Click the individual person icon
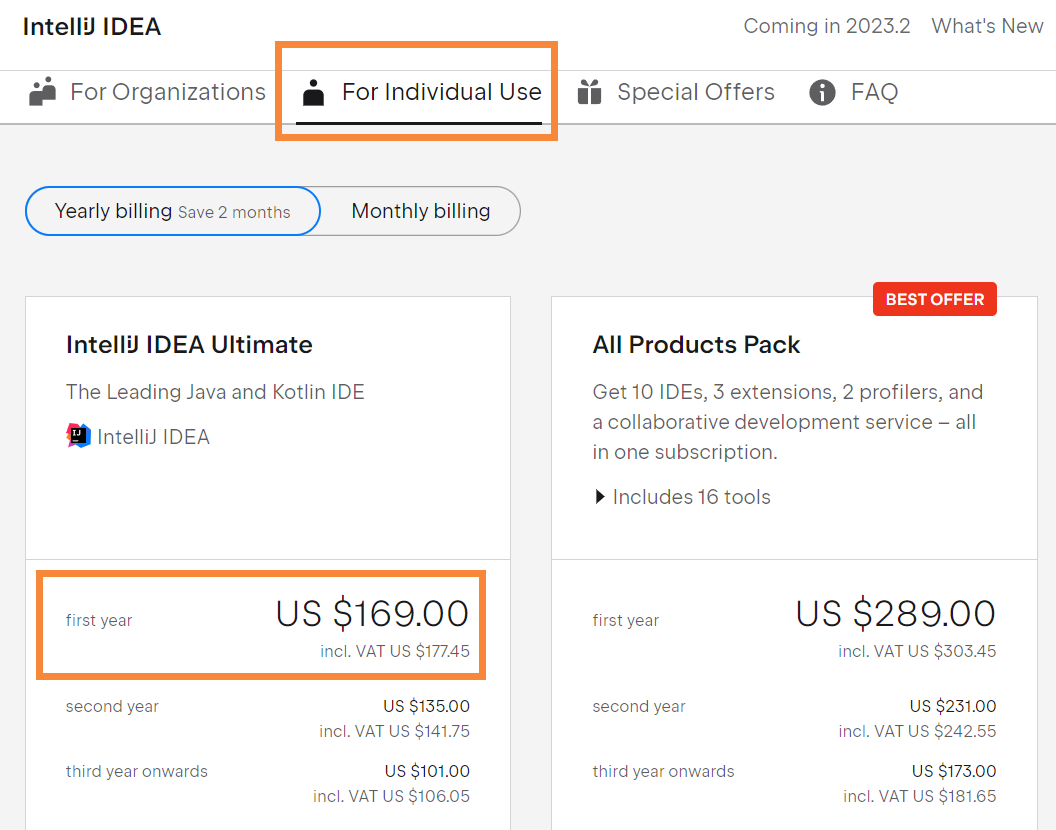 (x=313, y=92)
